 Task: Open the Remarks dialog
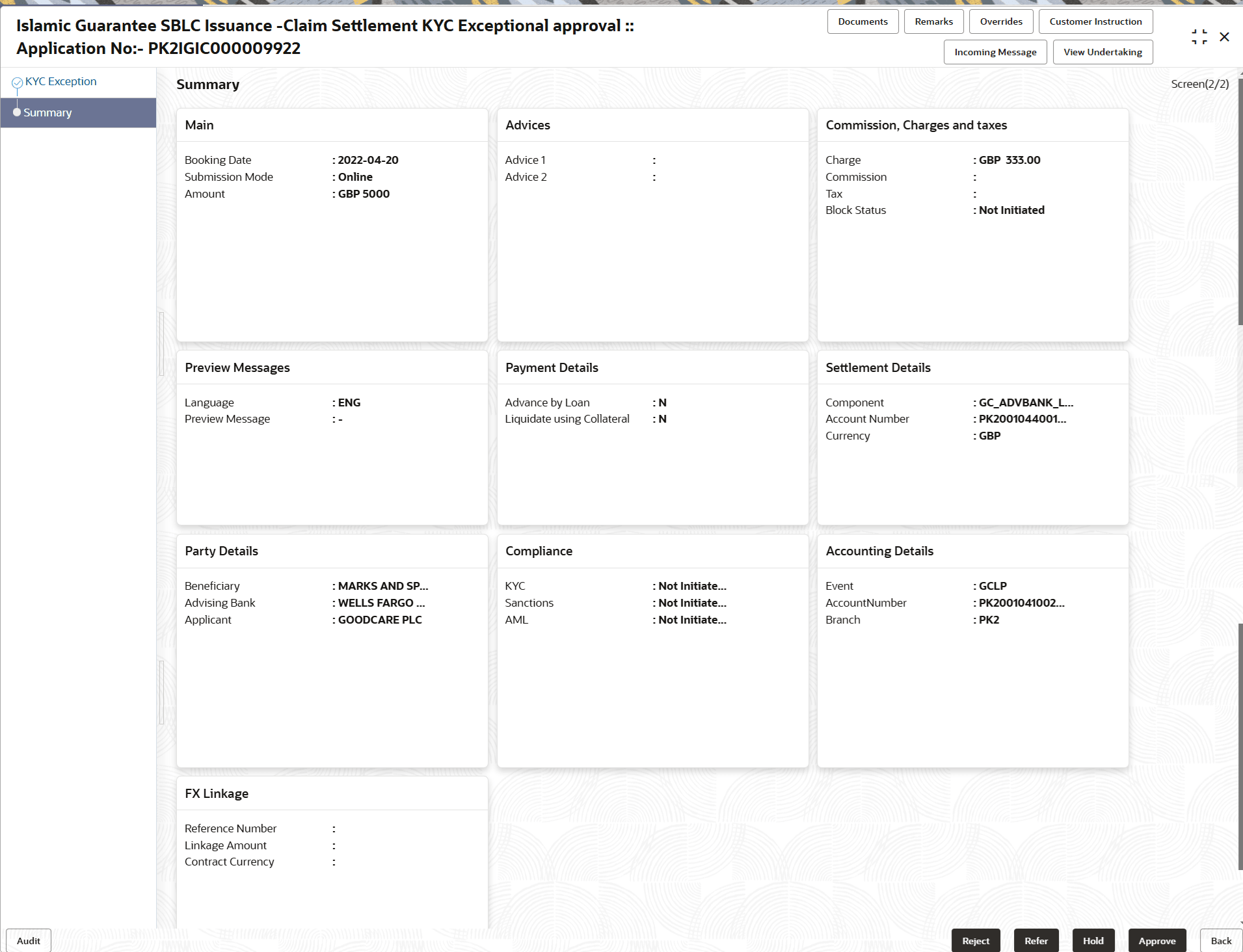[x=933, y=21]
